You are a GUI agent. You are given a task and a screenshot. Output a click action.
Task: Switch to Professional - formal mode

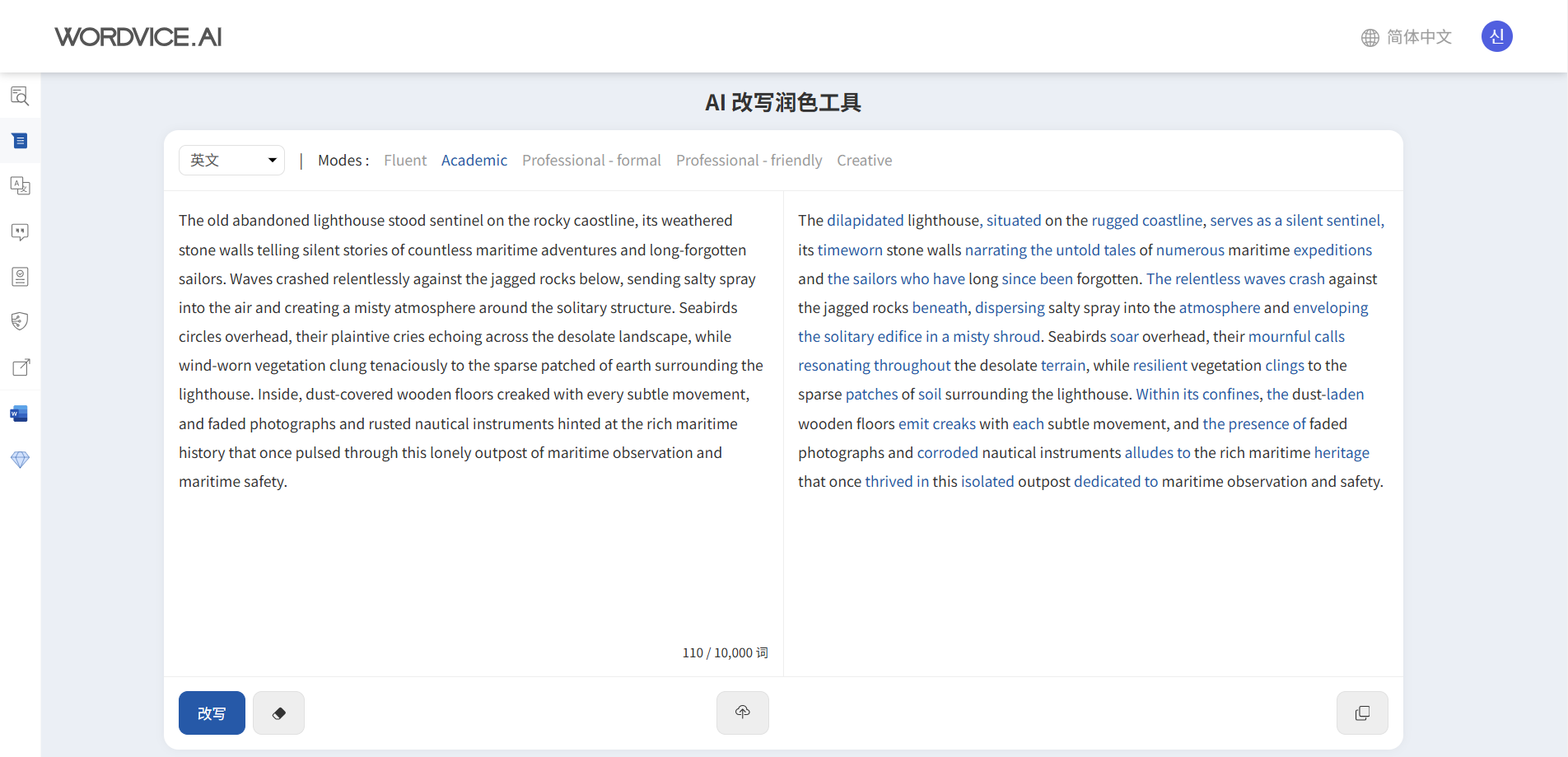(590, 160)
